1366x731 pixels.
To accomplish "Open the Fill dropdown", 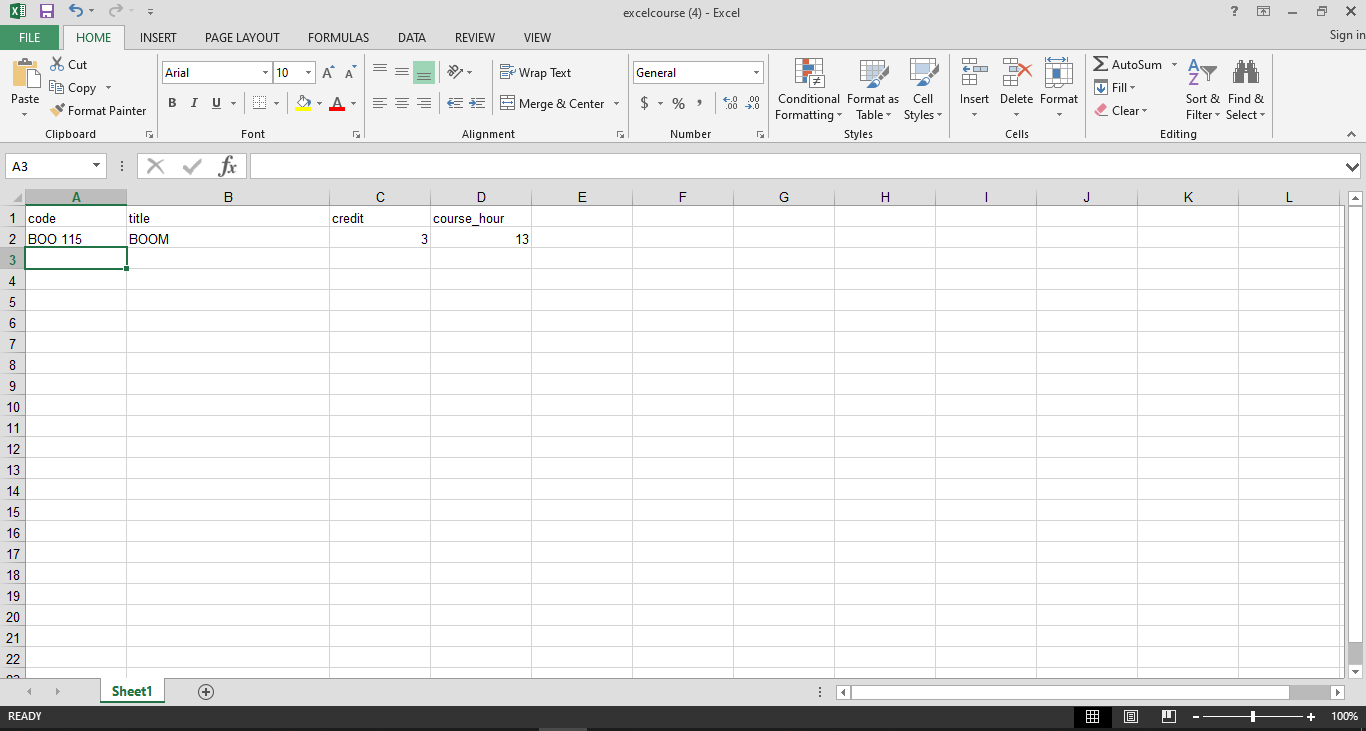I will 1114,87.
